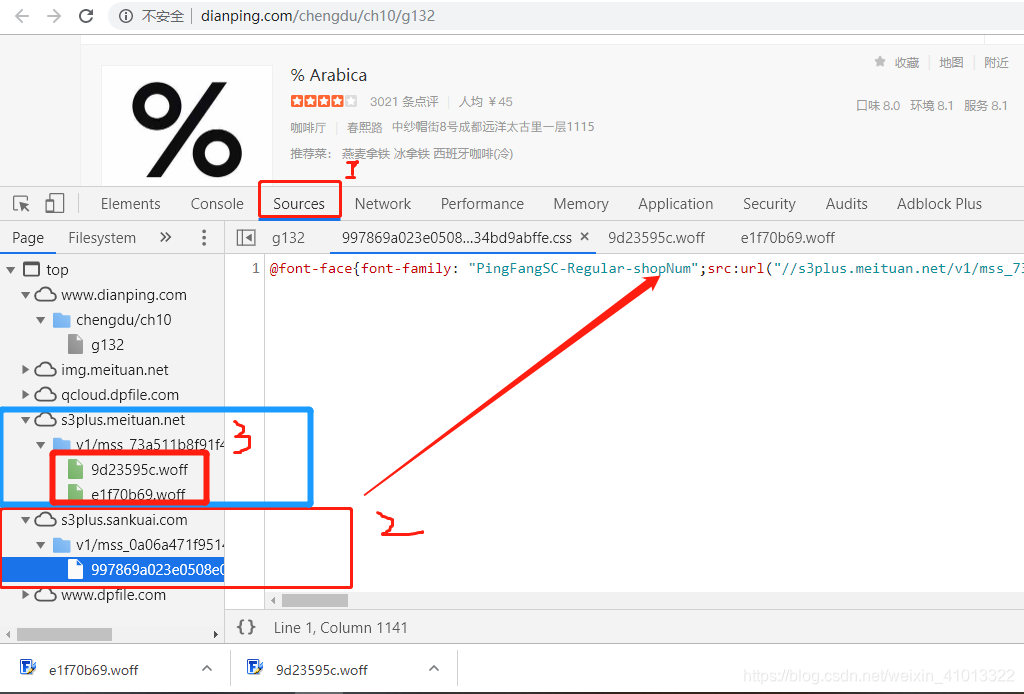Switch to the Network panel
This screenshot has width=1024, height=694.
tap(383, 204)
